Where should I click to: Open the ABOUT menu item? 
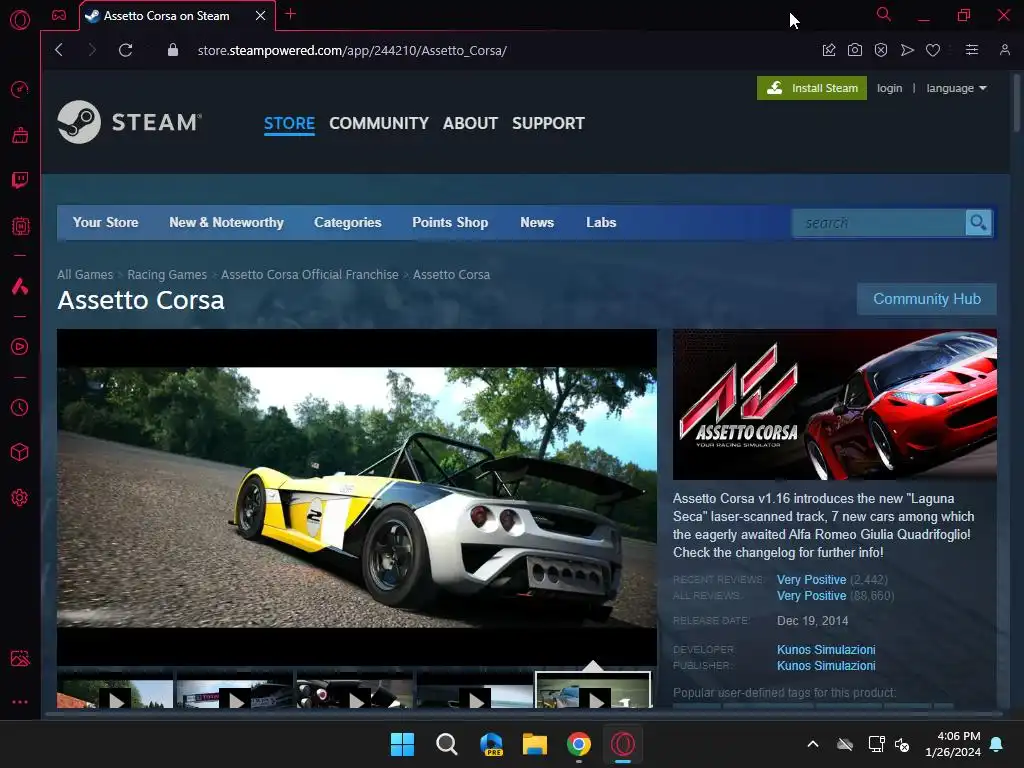pos(470,123)
